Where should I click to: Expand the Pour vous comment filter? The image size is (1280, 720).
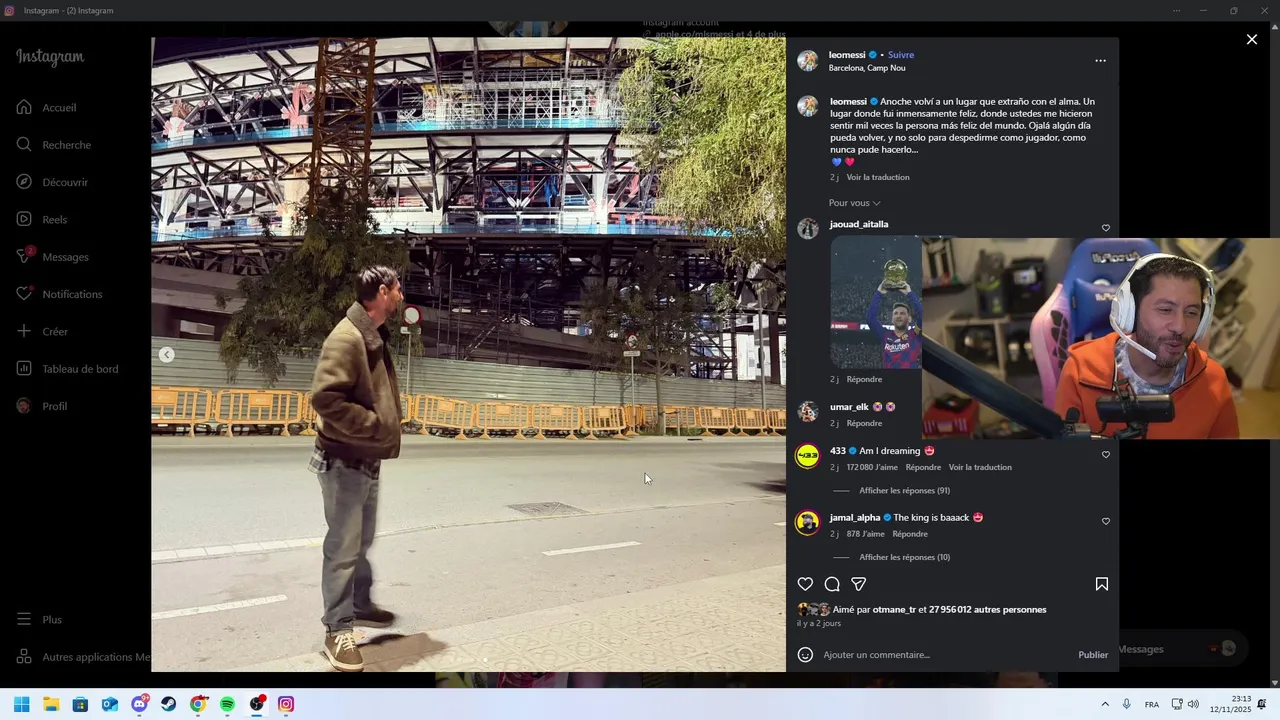[854, 203]
